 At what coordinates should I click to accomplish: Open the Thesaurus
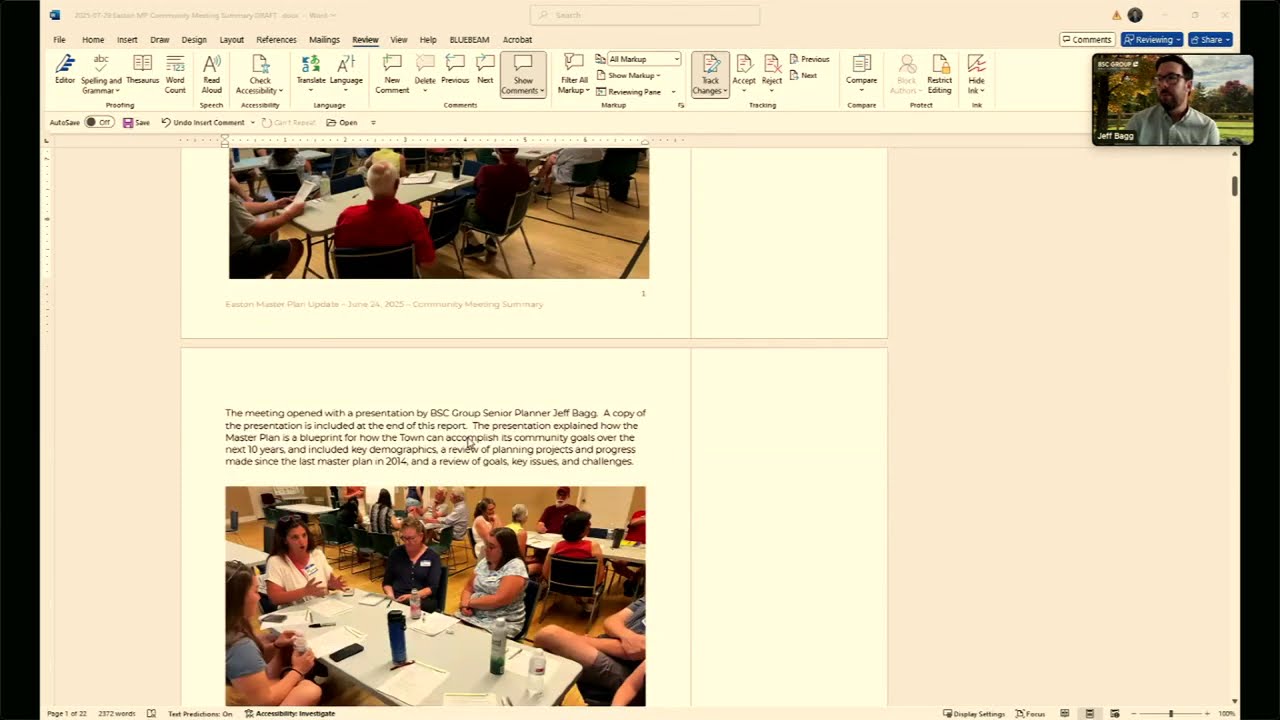click(x=143, y=72)
